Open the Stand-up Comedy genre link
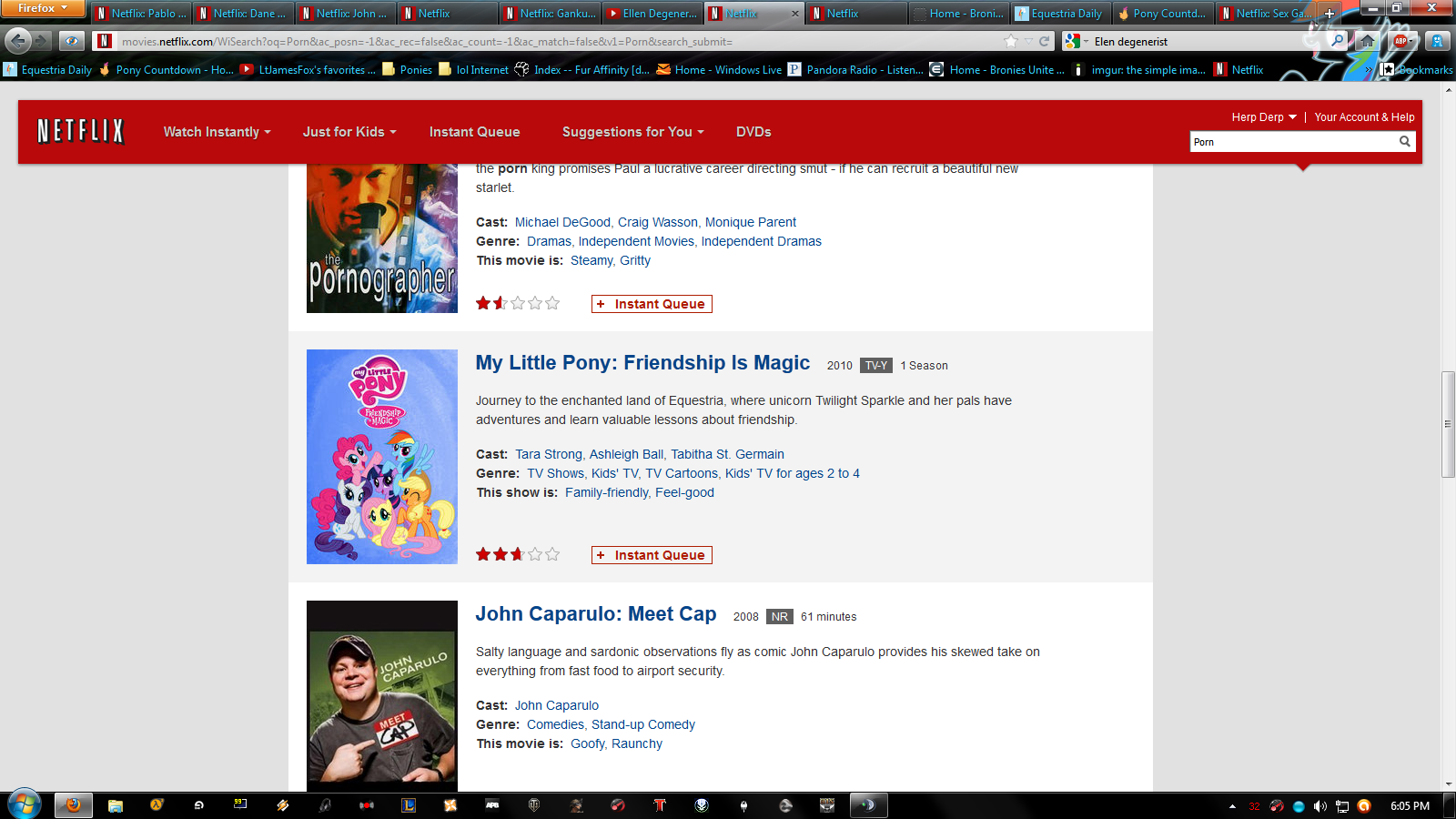Image resolution: width=1456 pixels, height=819 pixels. 643,724
